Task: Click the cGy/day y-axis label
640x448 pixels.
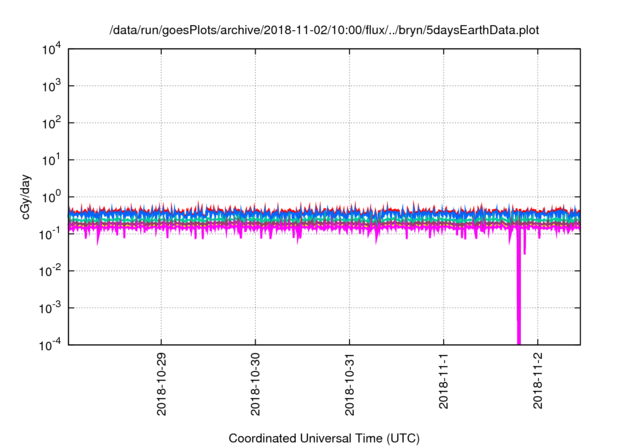Action: pos(26,197)
